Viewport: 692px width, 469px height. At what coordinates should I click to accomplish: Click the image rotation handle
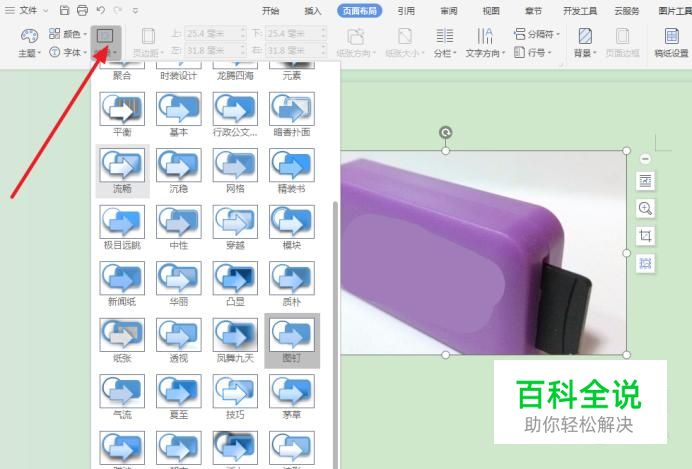point(446,132)
